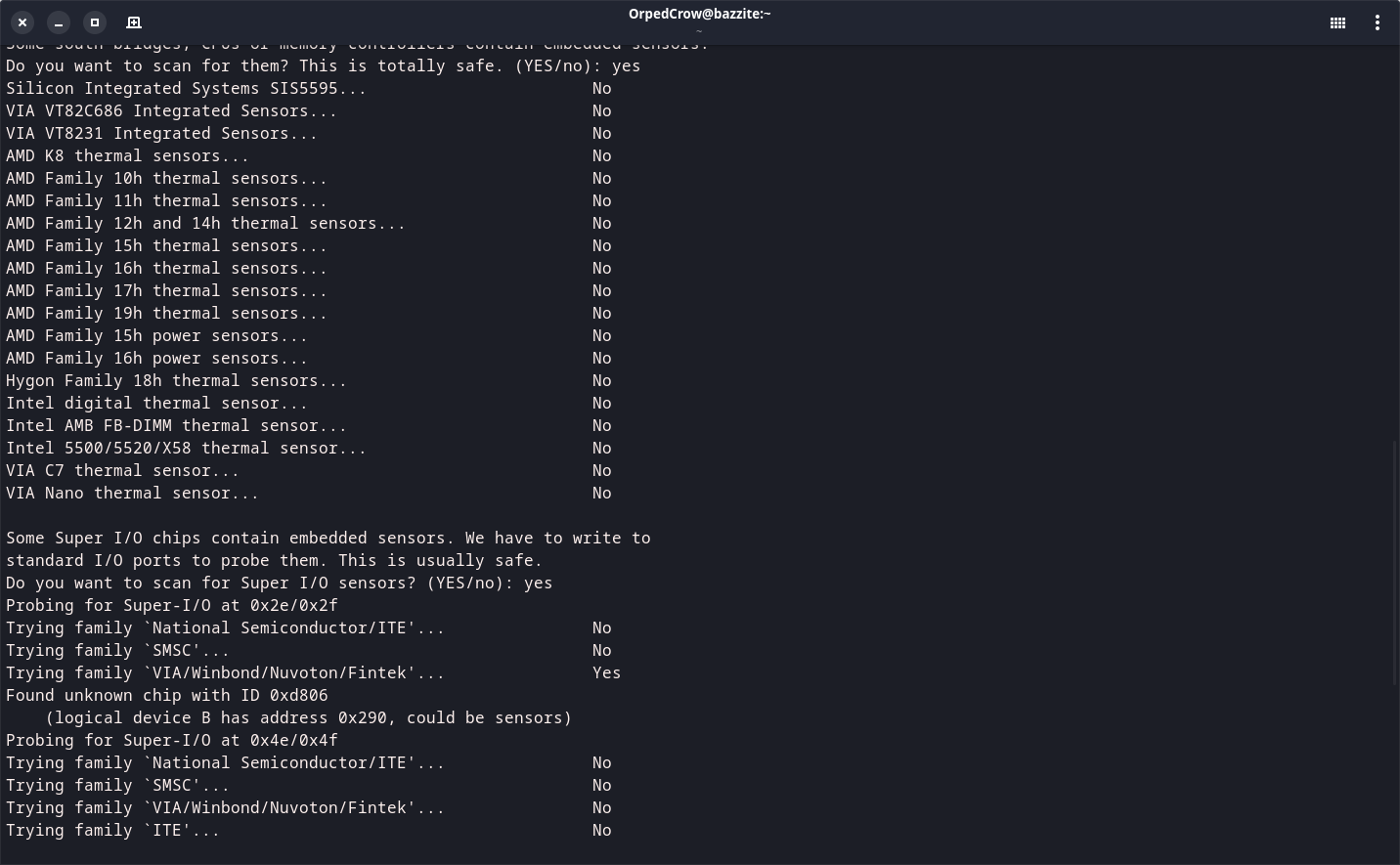Click the Found unknown chip 0xd806 line
The height and width of the screenshot is (865, 1400).
coord(166,695)
